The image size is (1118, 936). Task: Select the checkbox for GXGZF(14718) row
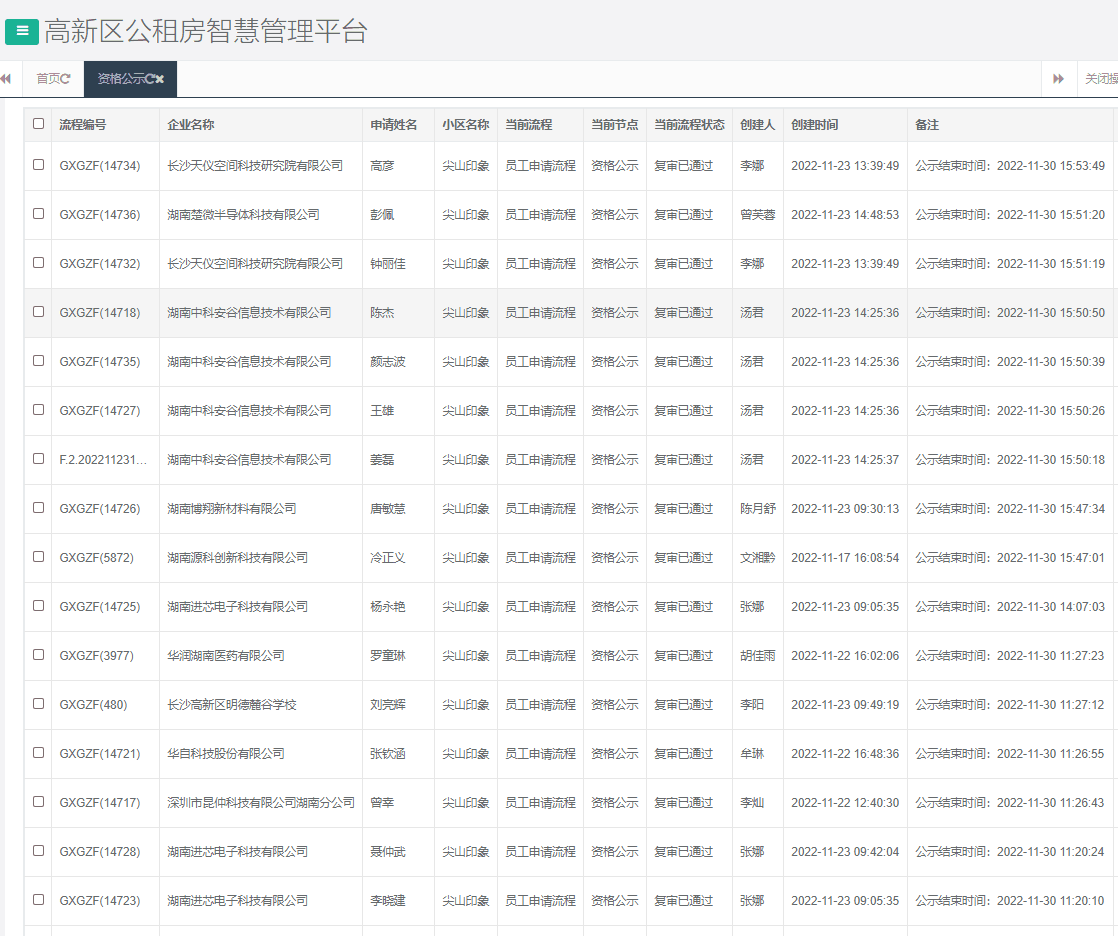click(x=38, y=312)
